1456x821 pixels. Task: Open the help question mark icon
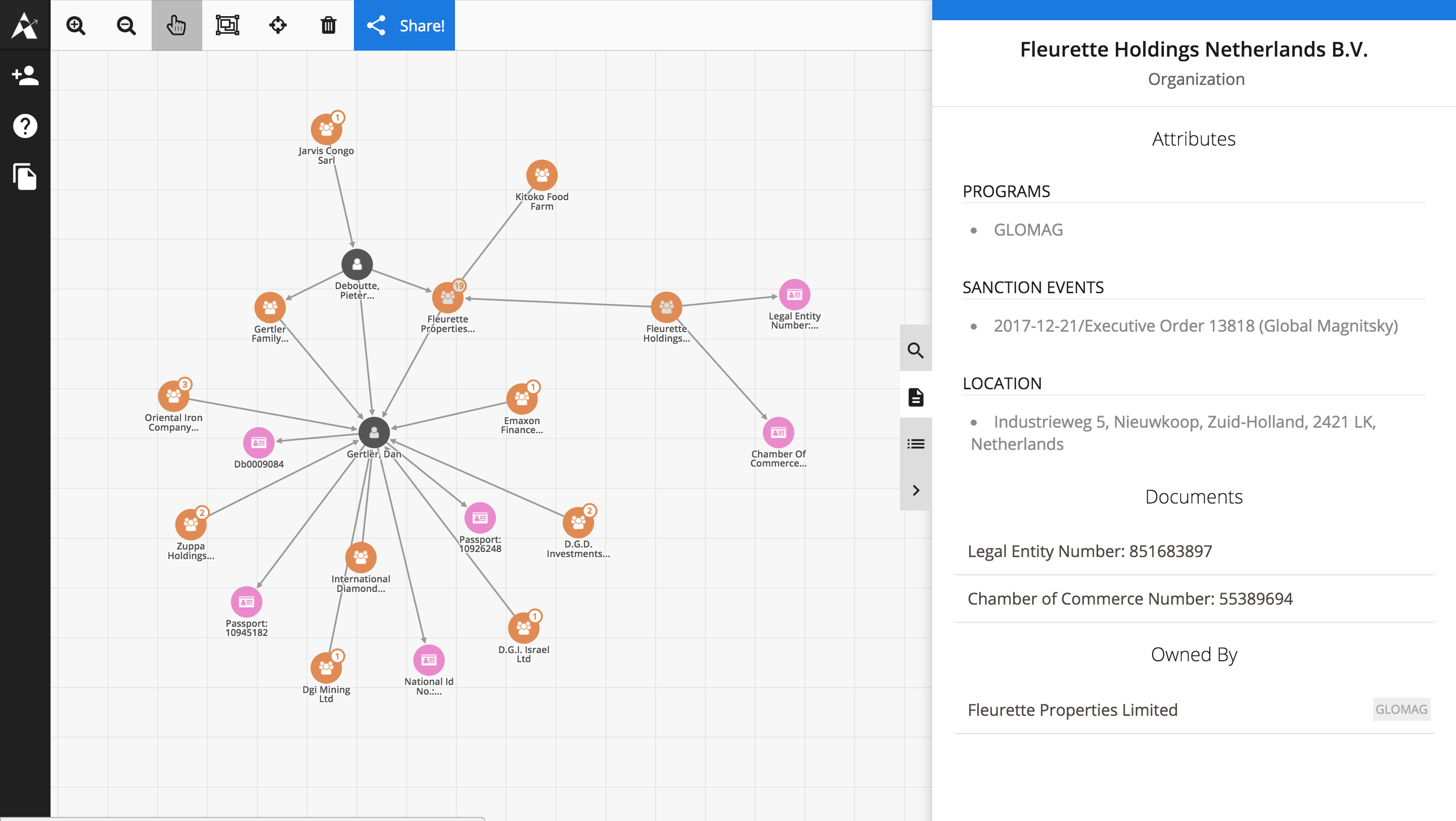pos(25,125)
